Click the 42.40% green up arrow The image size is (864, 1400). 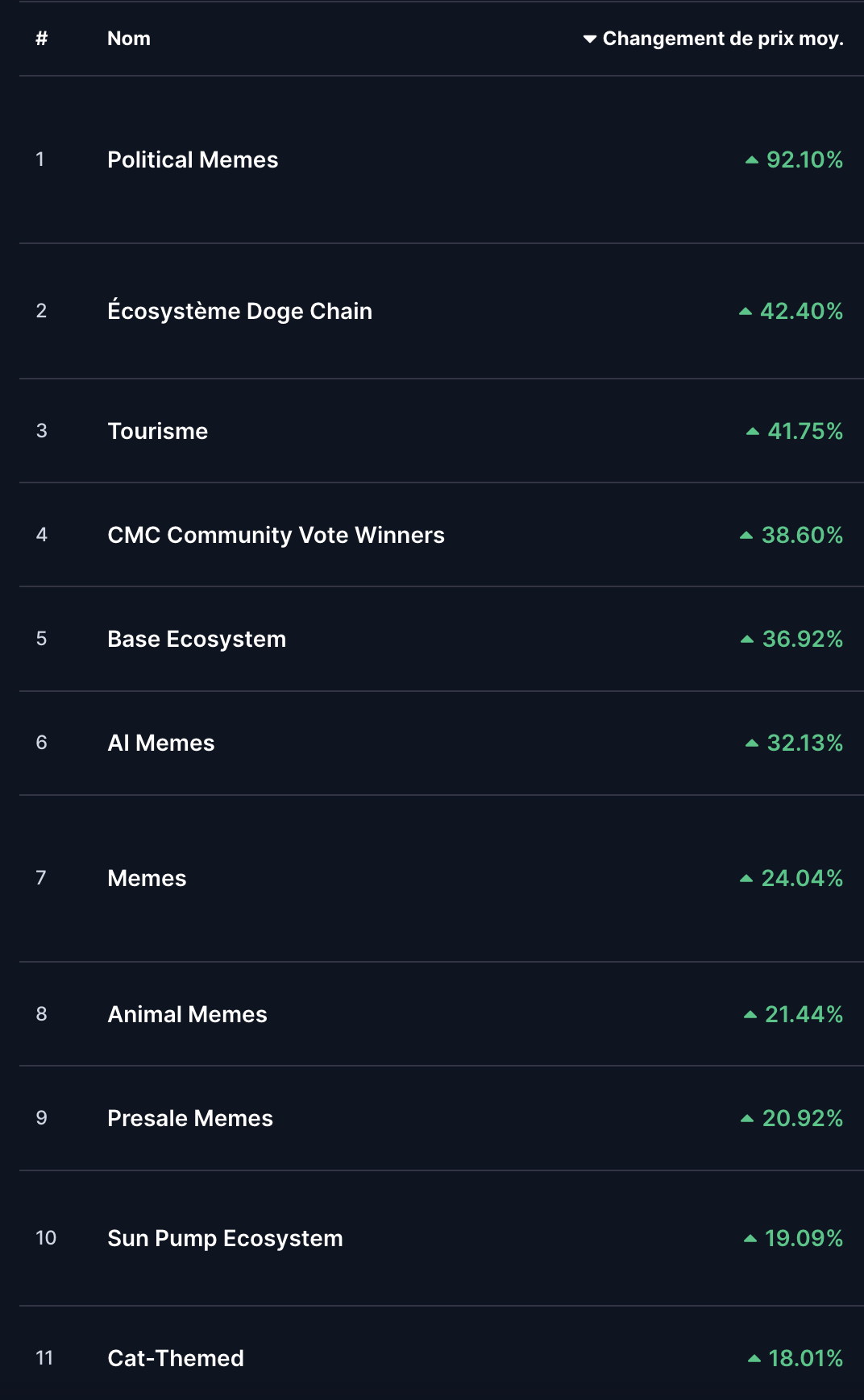click(x=746, y=312)
